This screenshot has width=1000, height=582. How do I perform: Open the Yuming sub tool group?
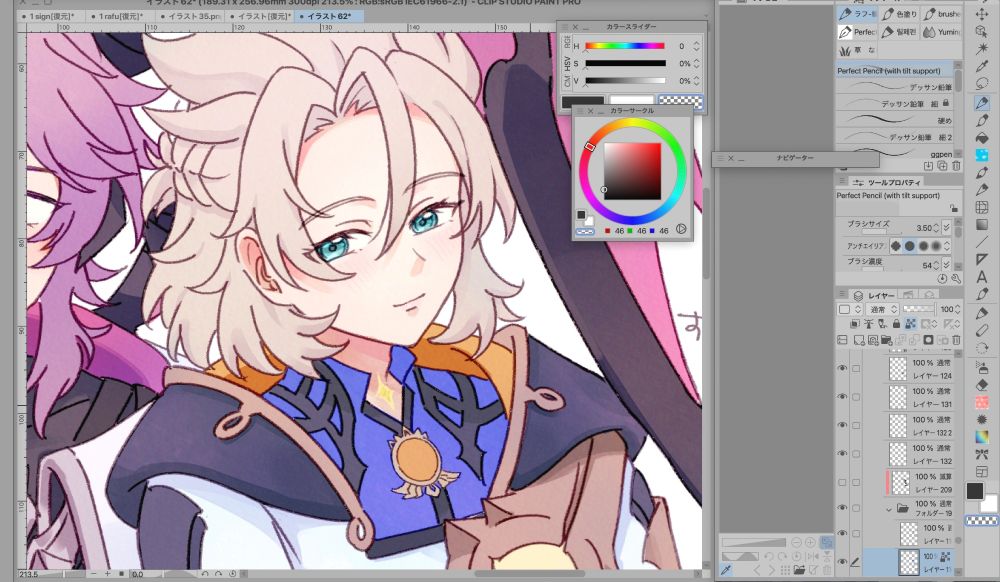[943, 32]
